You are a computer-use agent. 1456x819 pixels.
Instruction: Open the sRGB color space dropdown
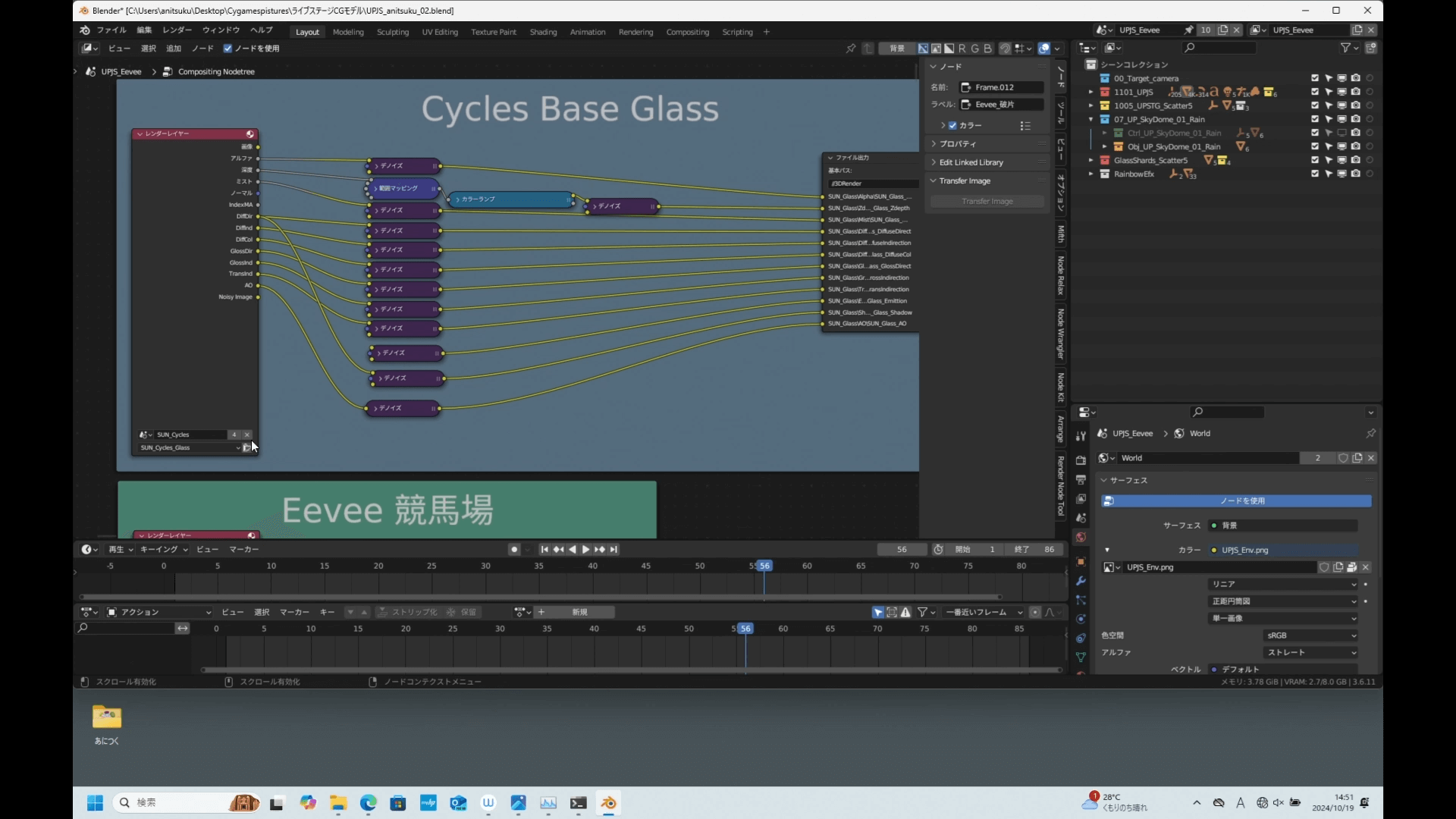click(x=1310, y=635)
